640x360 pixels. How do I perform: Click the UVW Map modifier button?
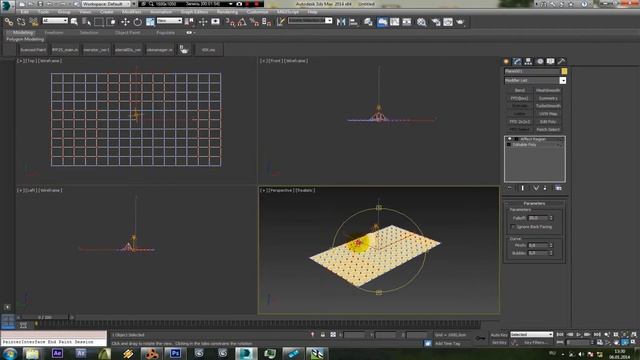(548, 114)
